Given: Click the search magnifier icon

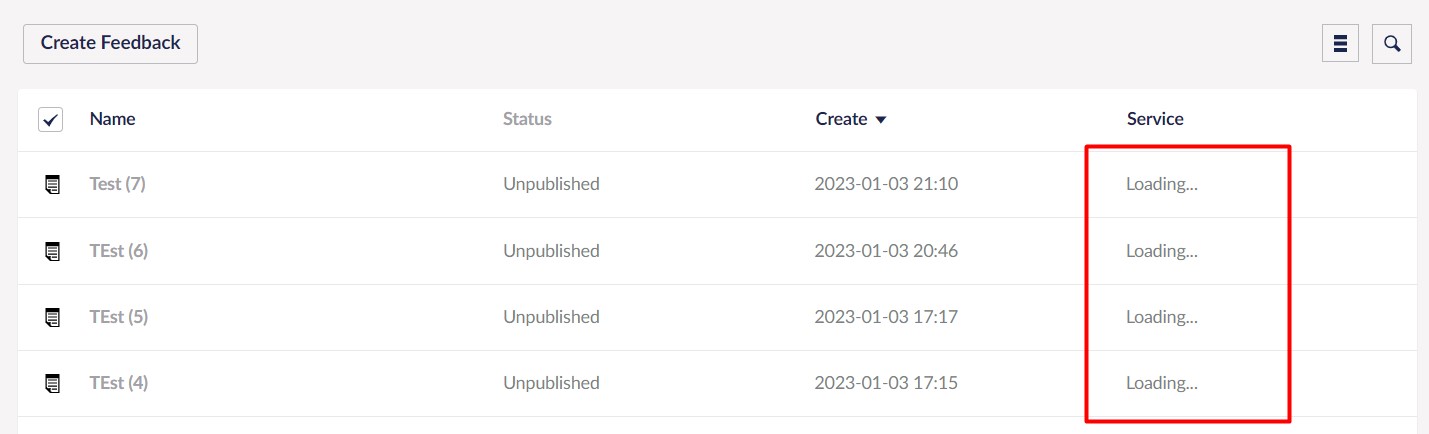Looking at the screenshot, I should (x=1391, y=44).
